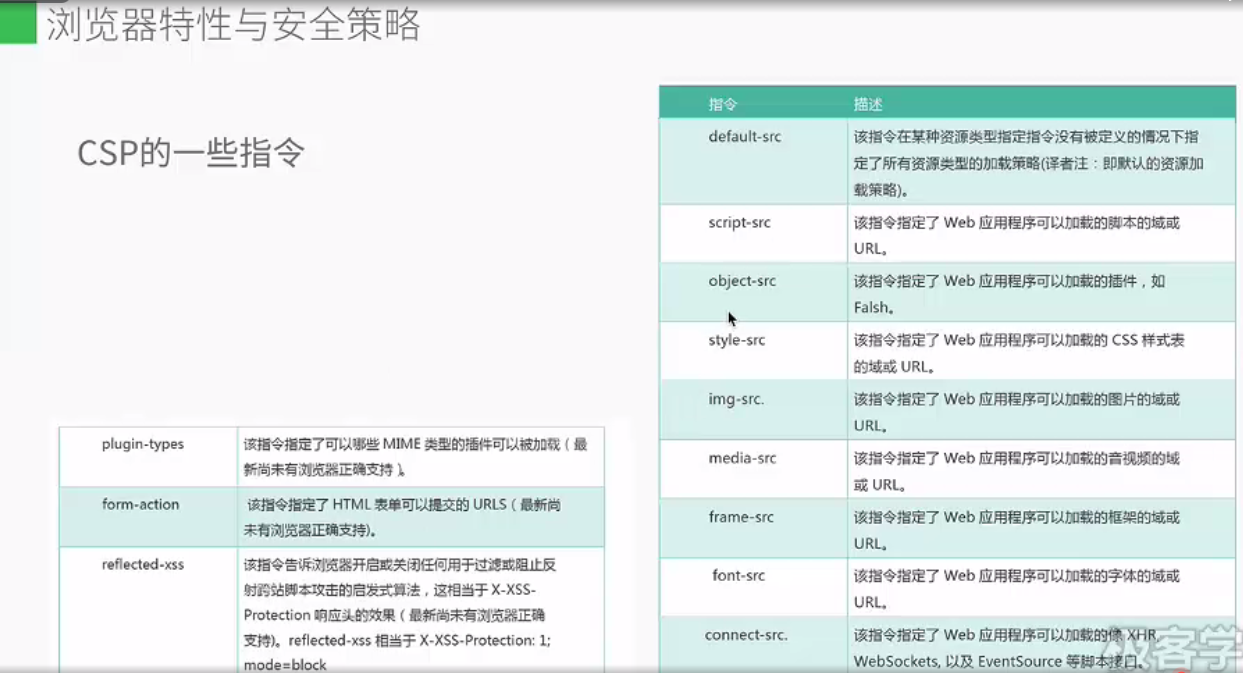Click the slide title 浏览器特性与安全策略
1243x673 pixels.
coord(233,25)
